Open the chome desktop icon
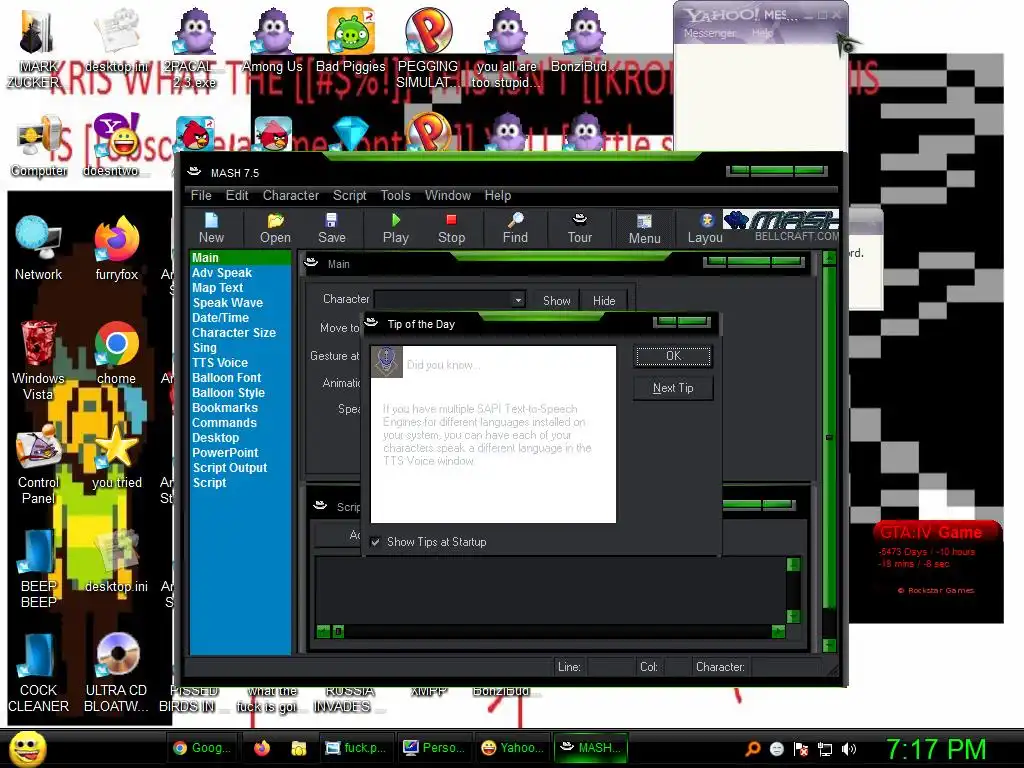Screen dimensions: 1024x768 [117, 353]
